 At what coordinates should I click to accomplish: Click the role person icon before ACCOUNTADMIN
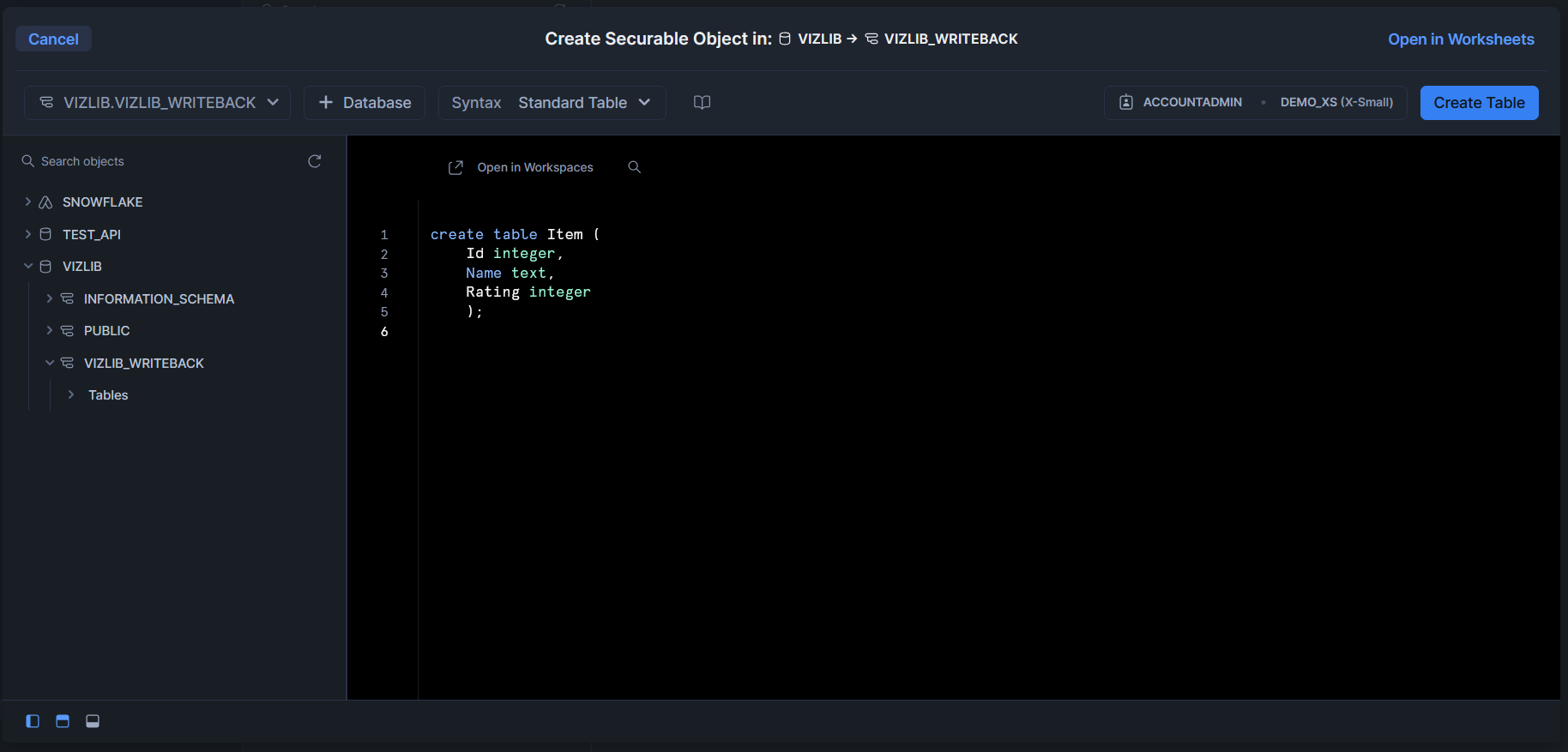pos(1126,102)
